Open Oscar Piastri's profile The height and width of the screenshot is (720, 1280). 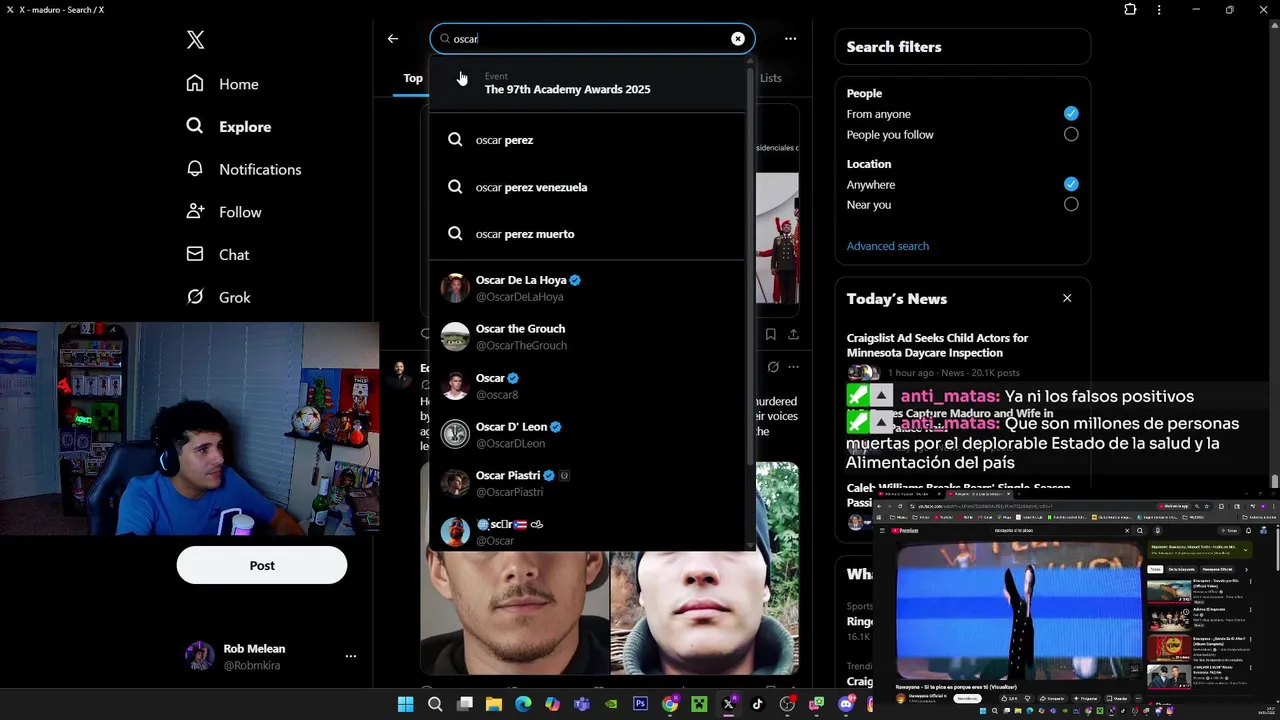coord(587,483)
